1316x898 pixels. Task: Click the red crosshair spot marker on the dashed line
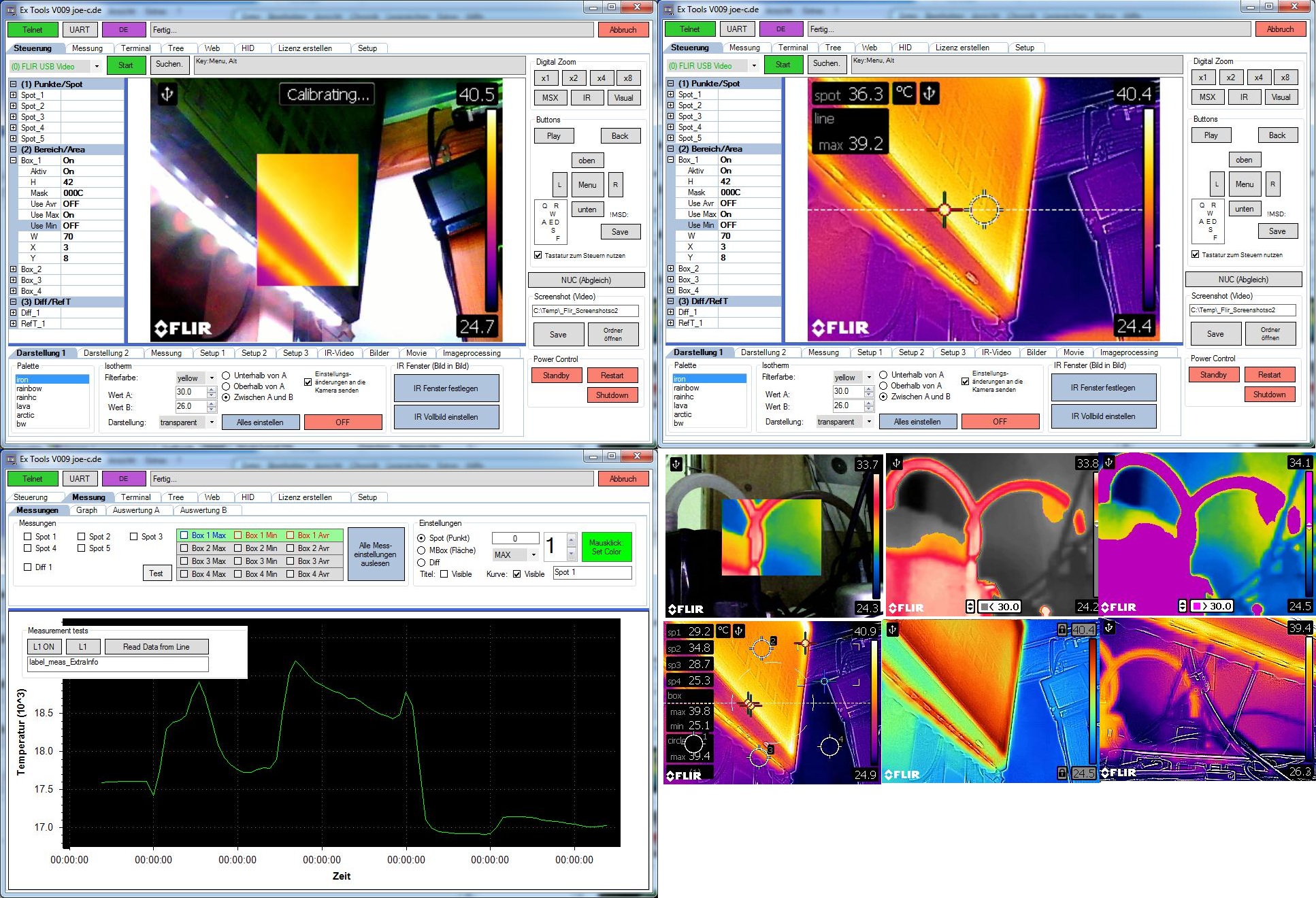pyautogui.click(x=944, y=210)
